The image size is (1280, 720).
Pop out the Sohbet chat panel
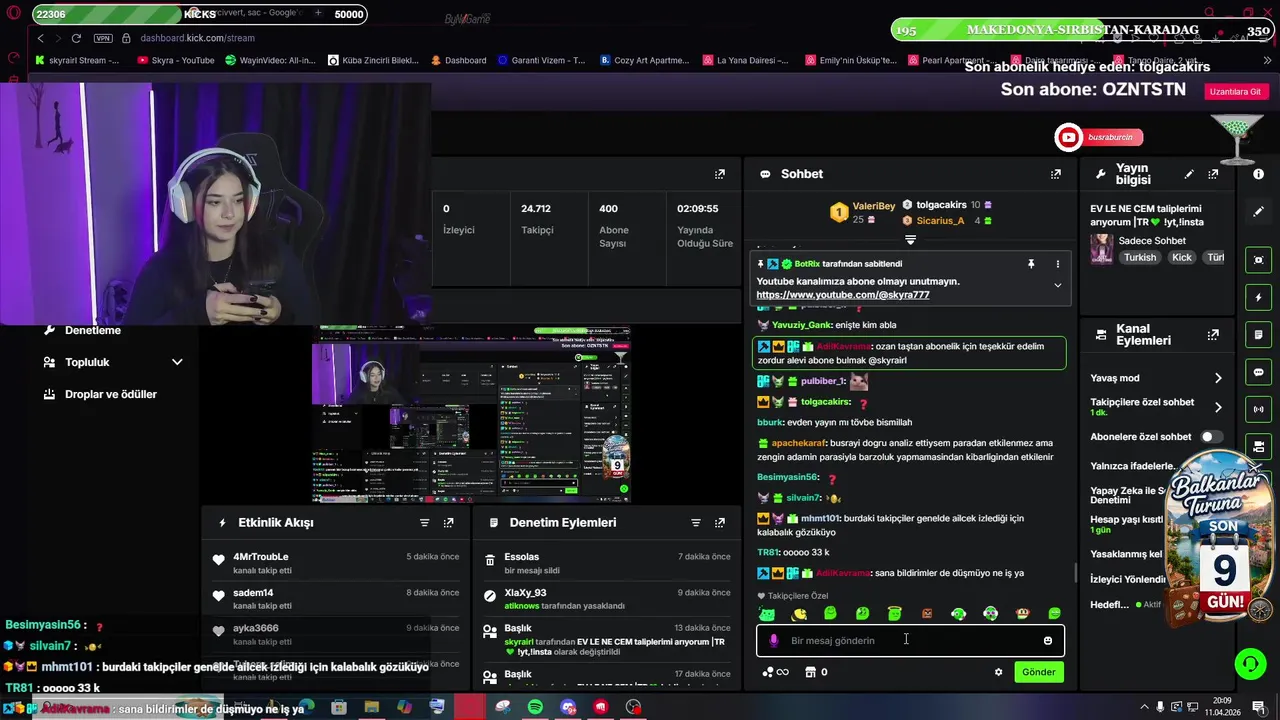[1055, 174]
